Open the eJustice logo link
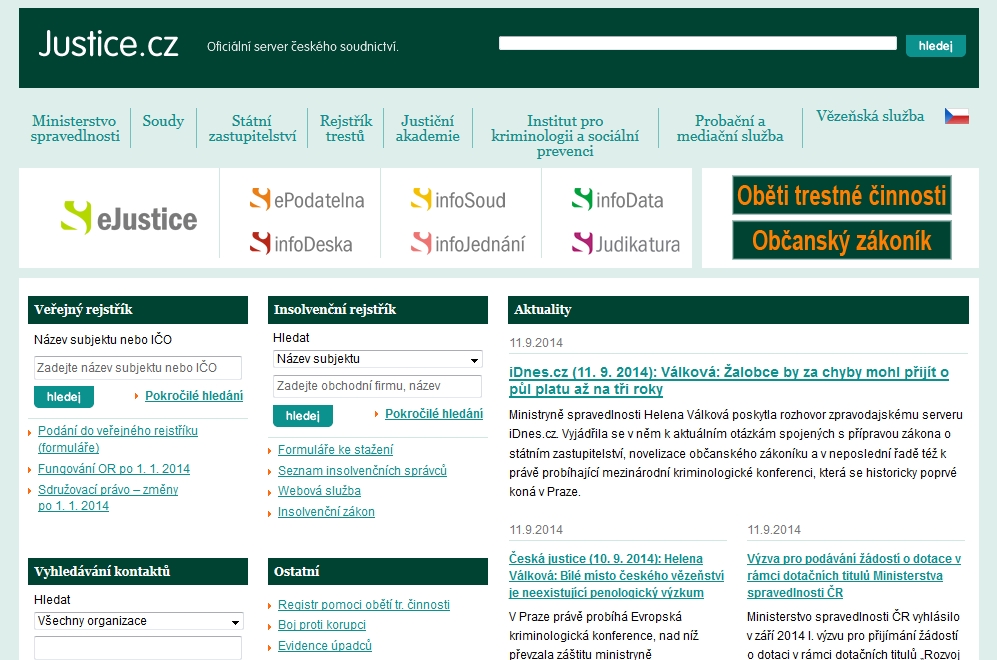 pos(129,218)
